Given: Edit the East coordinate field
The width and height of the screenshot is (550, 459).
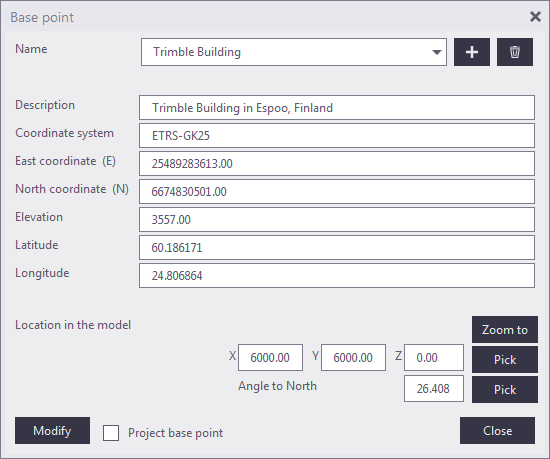Looking at the screenshot, I should pos(337,163).
